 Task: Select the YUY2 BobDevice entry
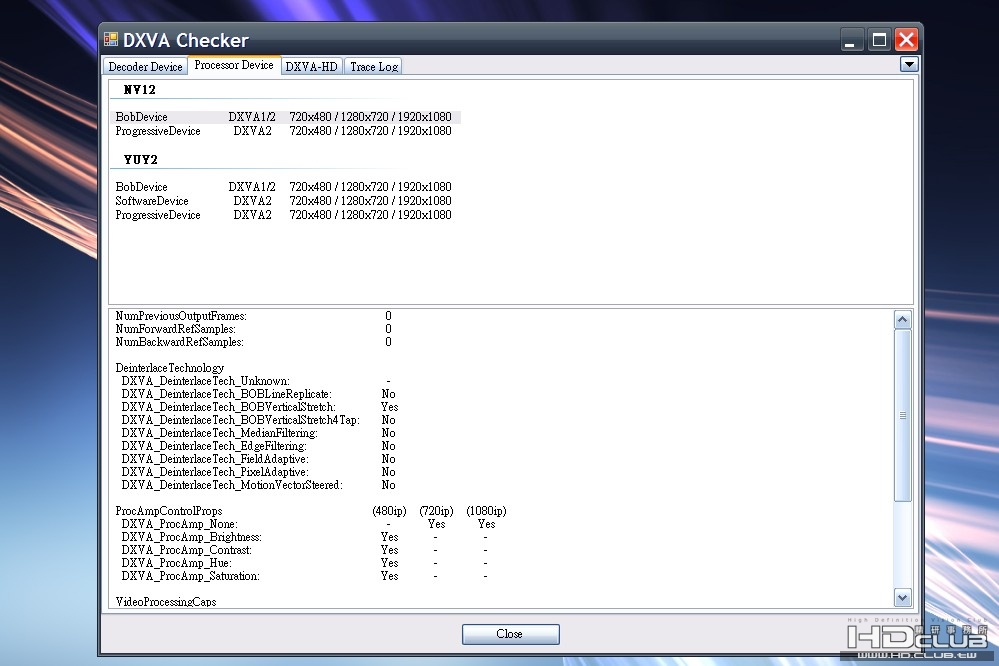coord(284,187)
